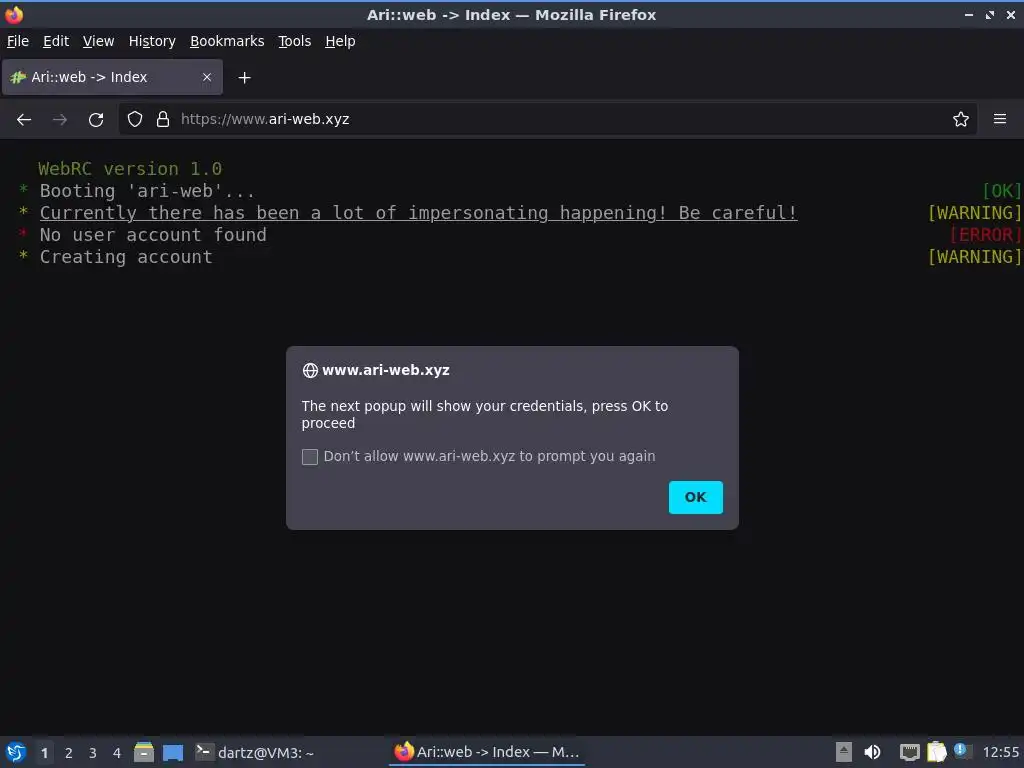The image size is (1024, 768).
Task: Go back using the back arrow
Action: [x=24, y=120]
